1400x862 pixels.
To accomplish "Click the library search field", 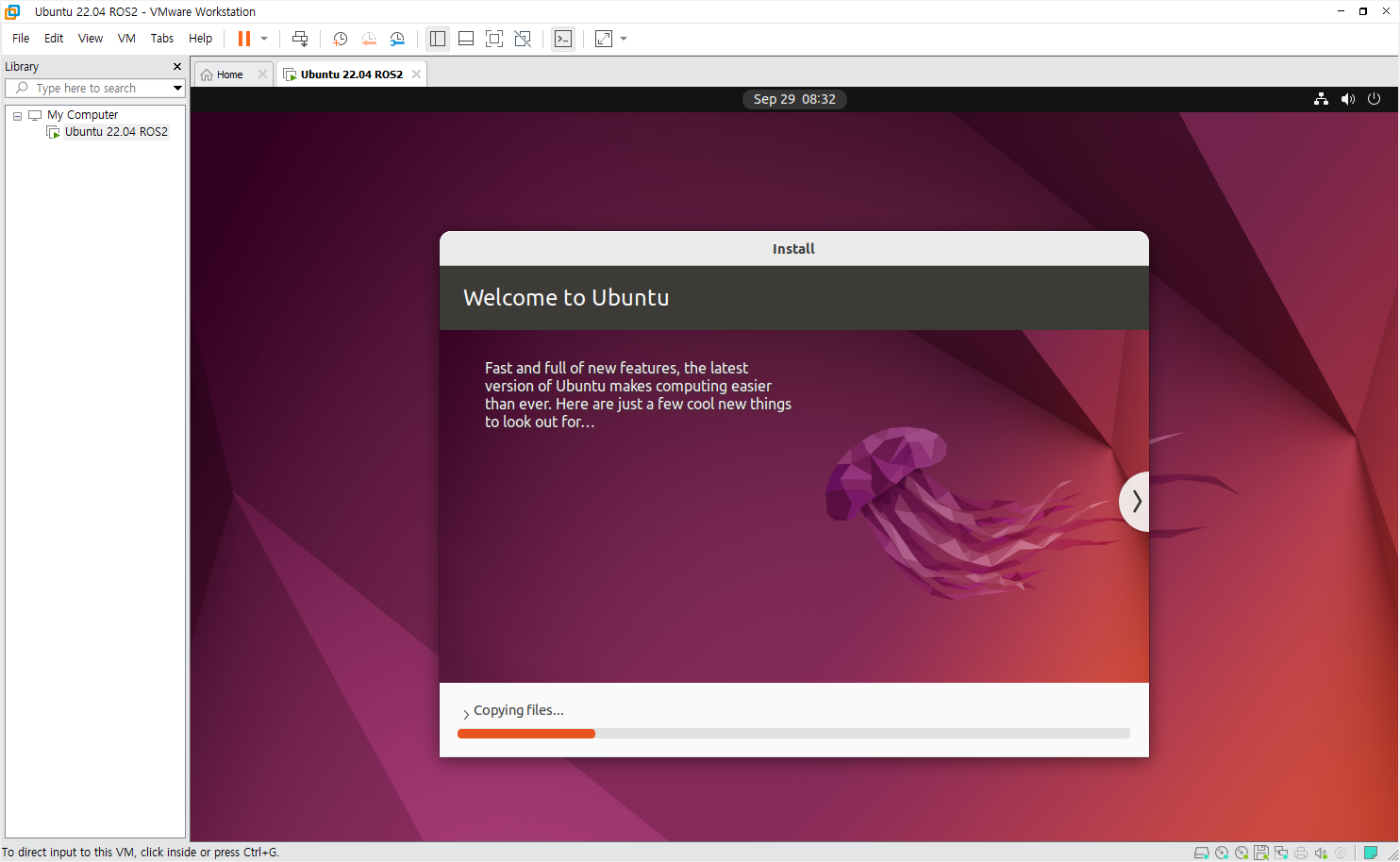I will [89, 88].
